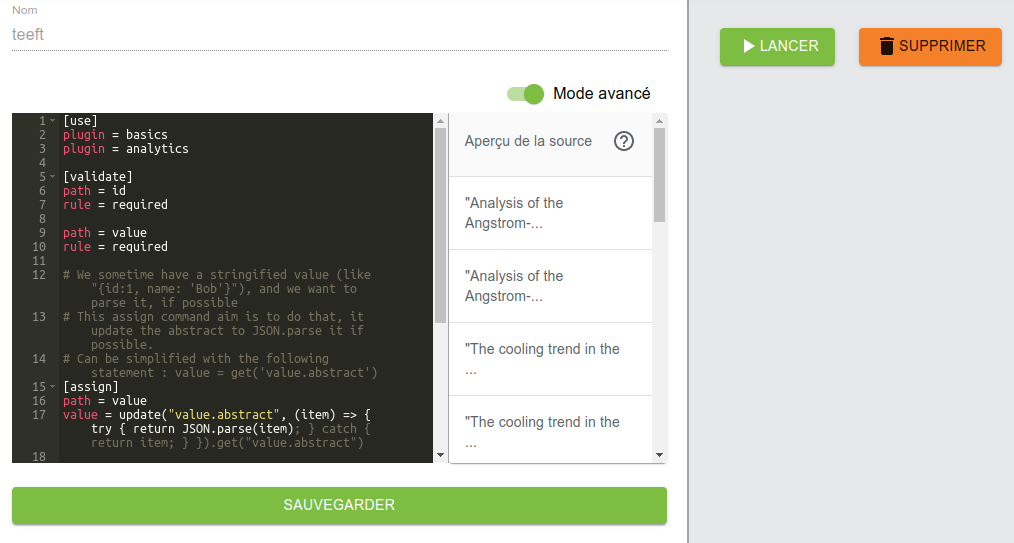Screen dimensions: 1014x543
Task: Select first "Analysis of the Angstrom" preview item
Action: click(550, 213)
